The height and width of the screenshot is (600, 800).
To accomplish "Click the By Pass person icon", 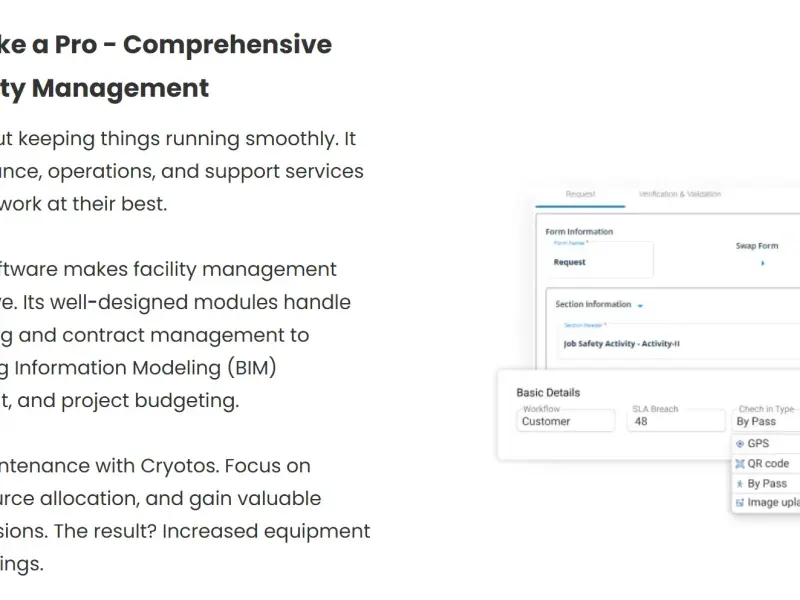I will pos(739,484).
